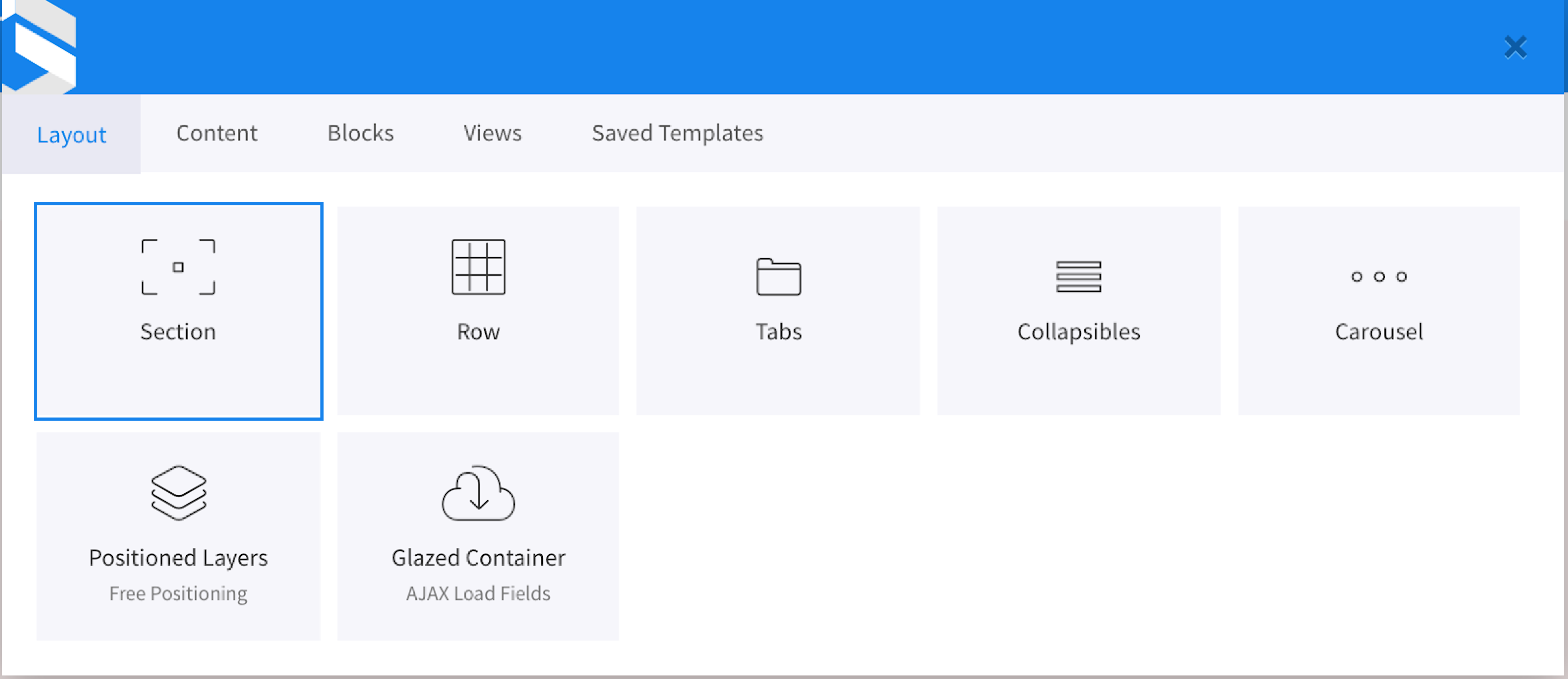Click the Glazed Builder logo
Screen dimensions: 1568x679
[x=40, y=47]
